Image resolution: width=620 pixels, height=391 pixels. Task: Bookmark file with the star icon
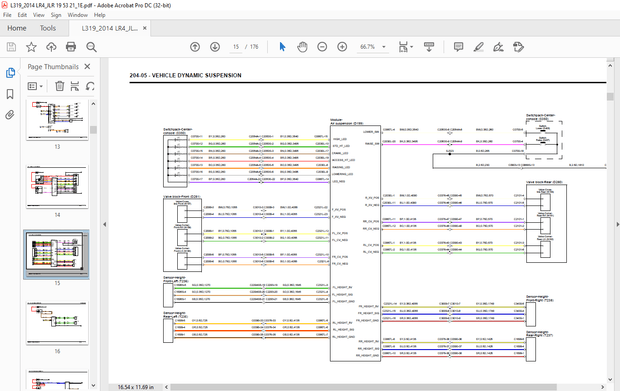click(x=31, y=47)
